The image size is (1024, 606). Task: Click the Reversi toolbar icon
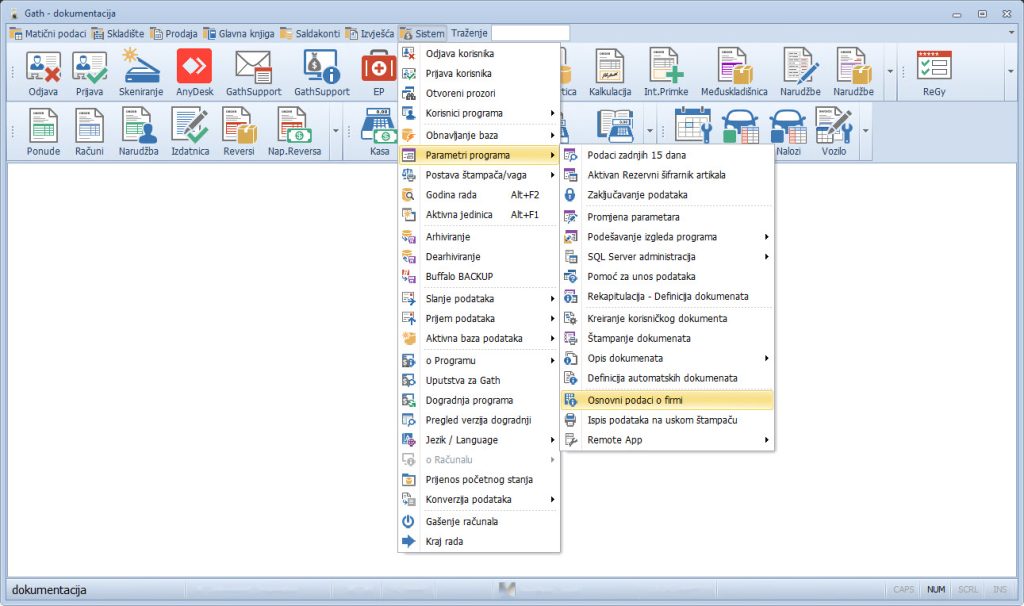pyautogui.click(x=238, y=132)
